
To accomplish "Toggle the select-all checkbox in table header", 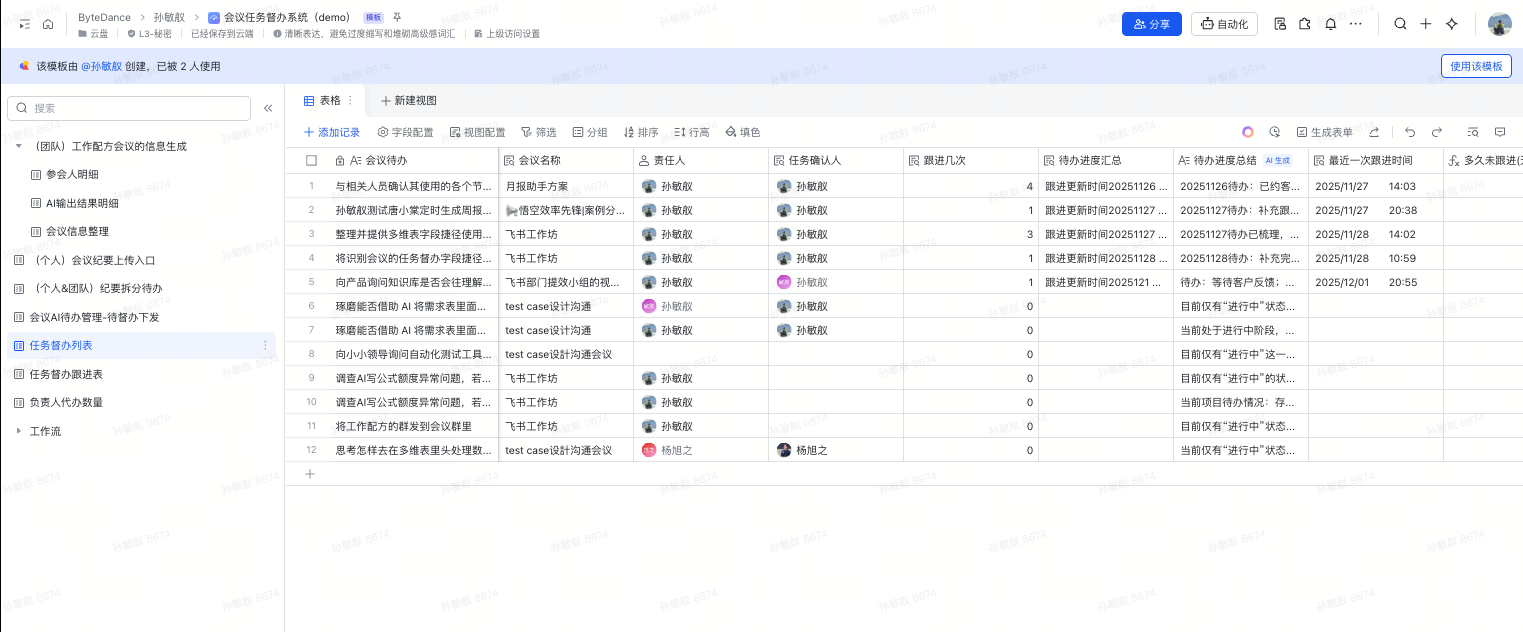I will click(x=311, y=160).
